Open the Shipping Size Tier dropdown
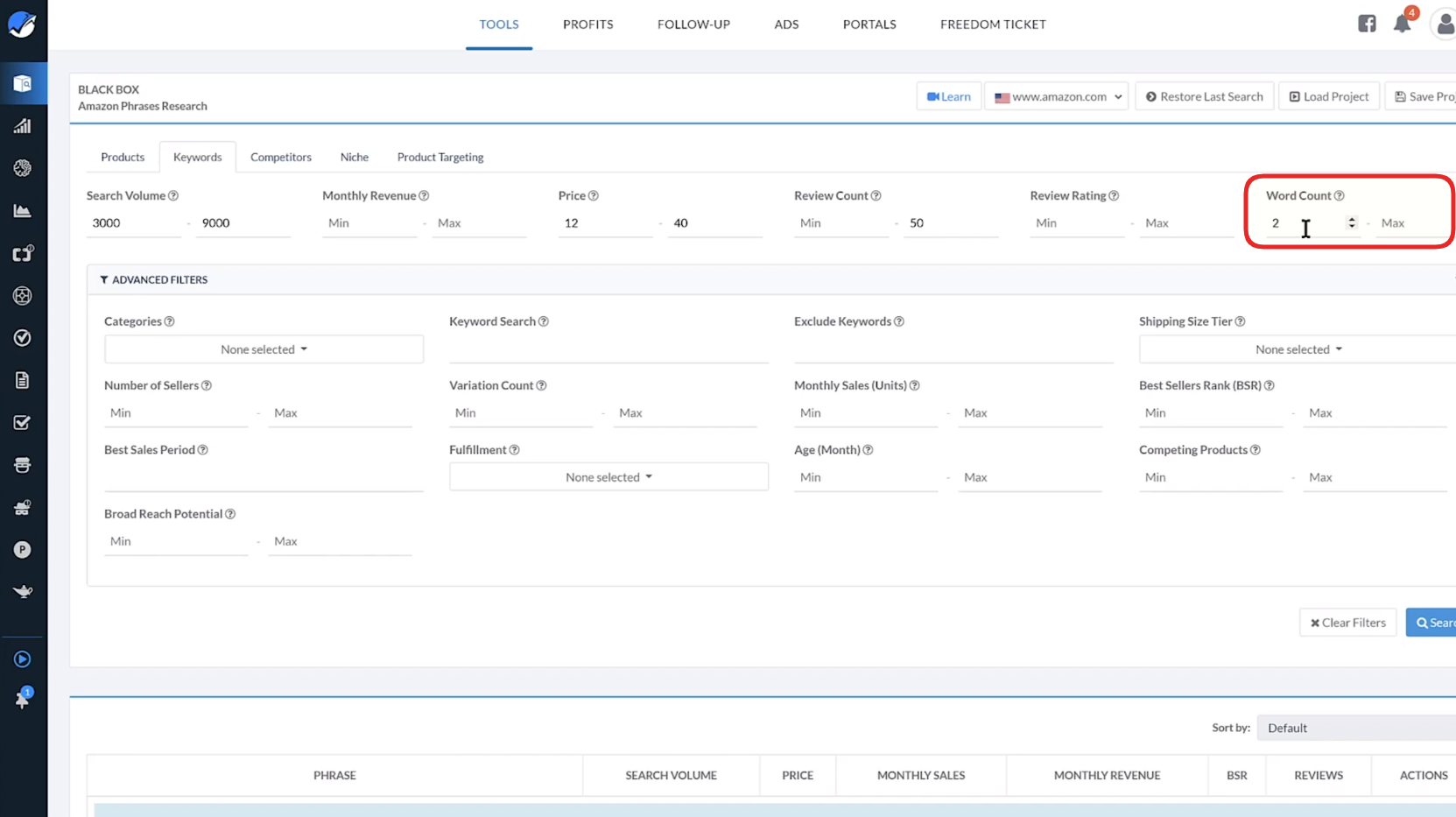Screen dimensions: 1456x817 [x=1298, y=349]
